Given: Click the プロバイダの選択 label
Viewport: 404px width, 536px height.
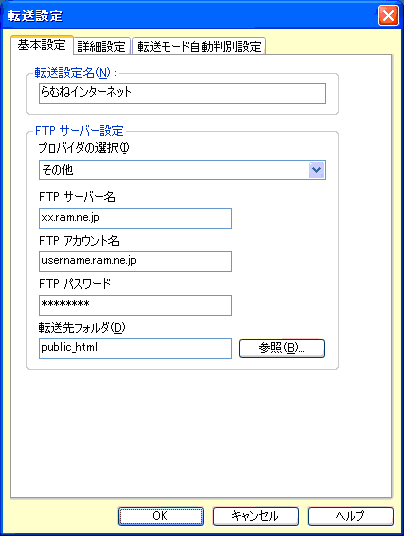Looking at the screenshot, I should (x=84, y=148).
